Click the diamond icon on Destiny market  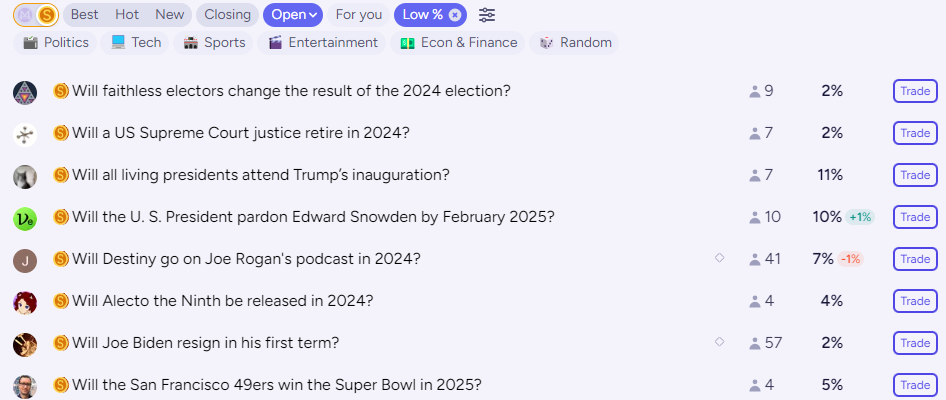tap(719, 258)
